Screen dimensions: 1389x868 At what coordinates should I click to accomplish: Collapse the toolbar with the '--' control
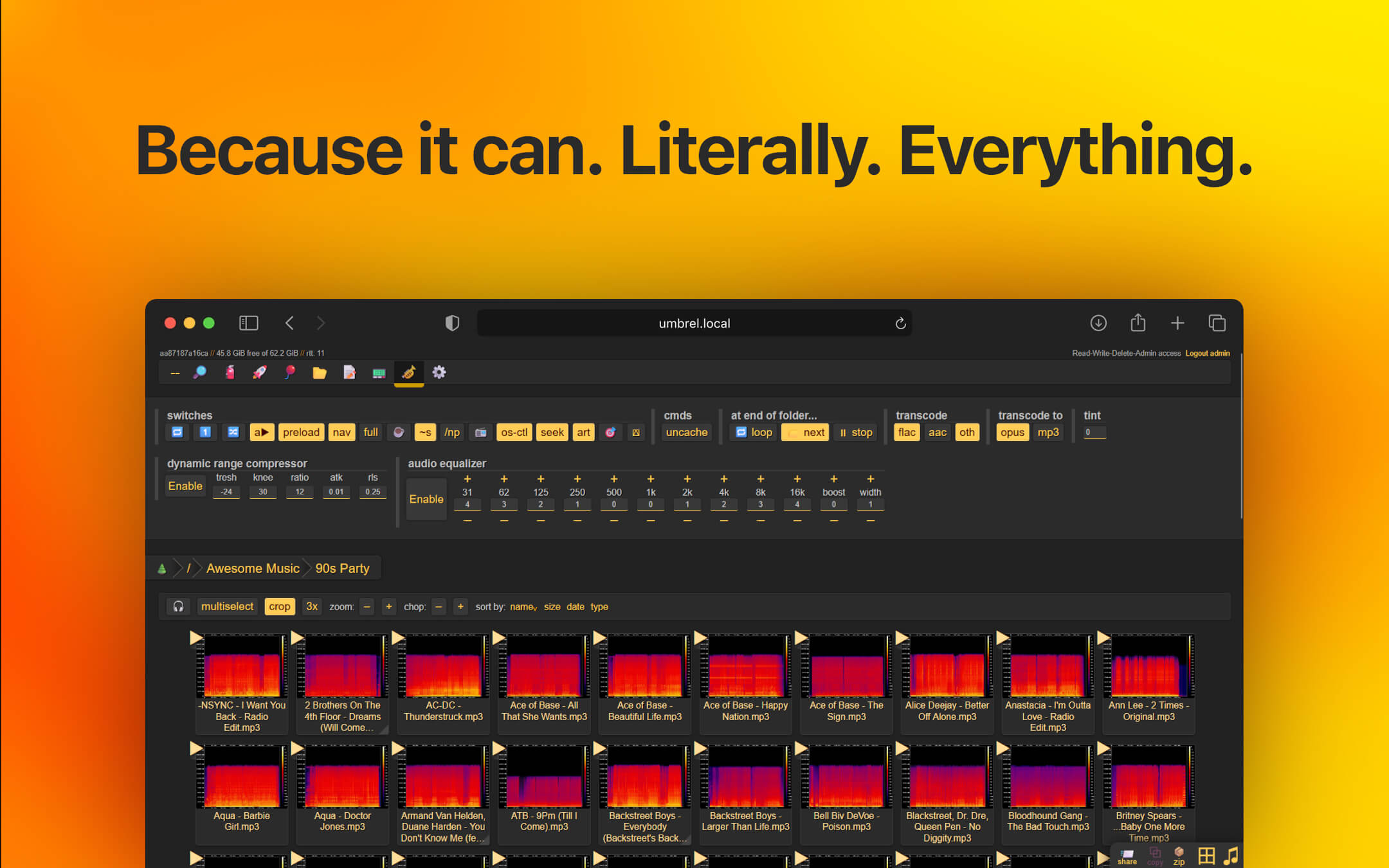click(x=174, y=372)
